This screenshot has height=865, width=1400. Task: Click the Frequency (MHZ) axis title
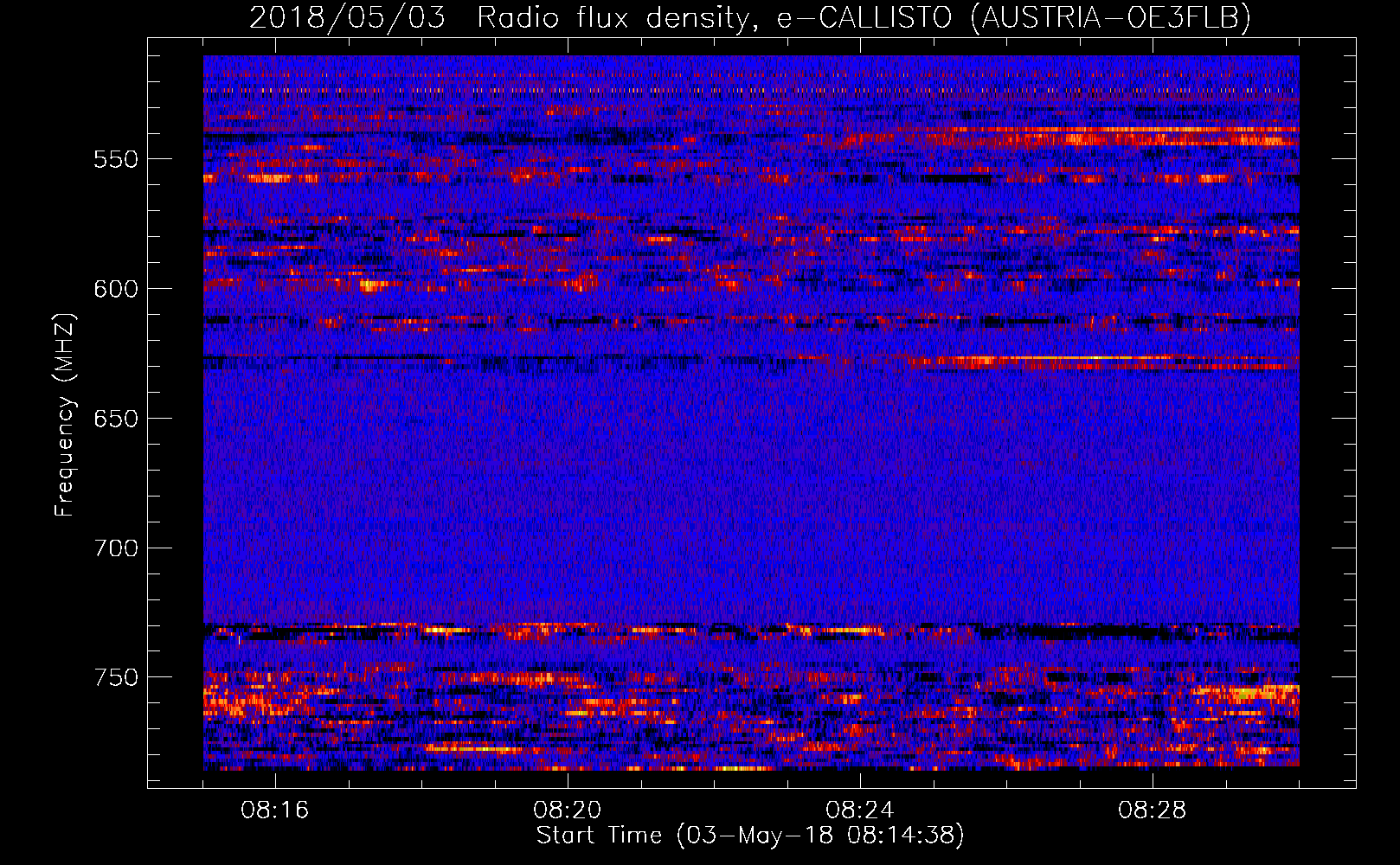pos(66,414)
